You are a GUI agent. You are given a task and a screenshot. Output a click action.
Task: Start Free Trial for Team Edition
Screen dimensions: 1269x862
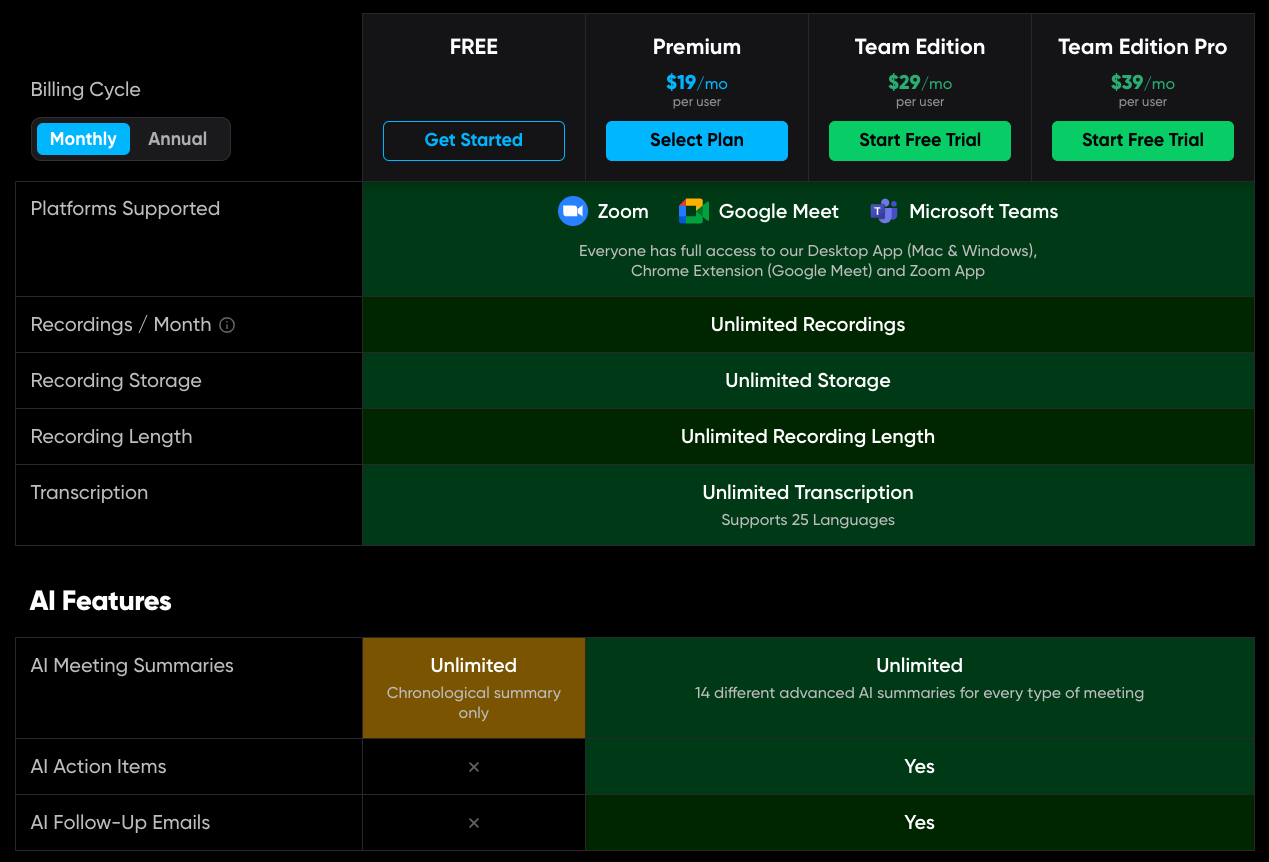919,141
